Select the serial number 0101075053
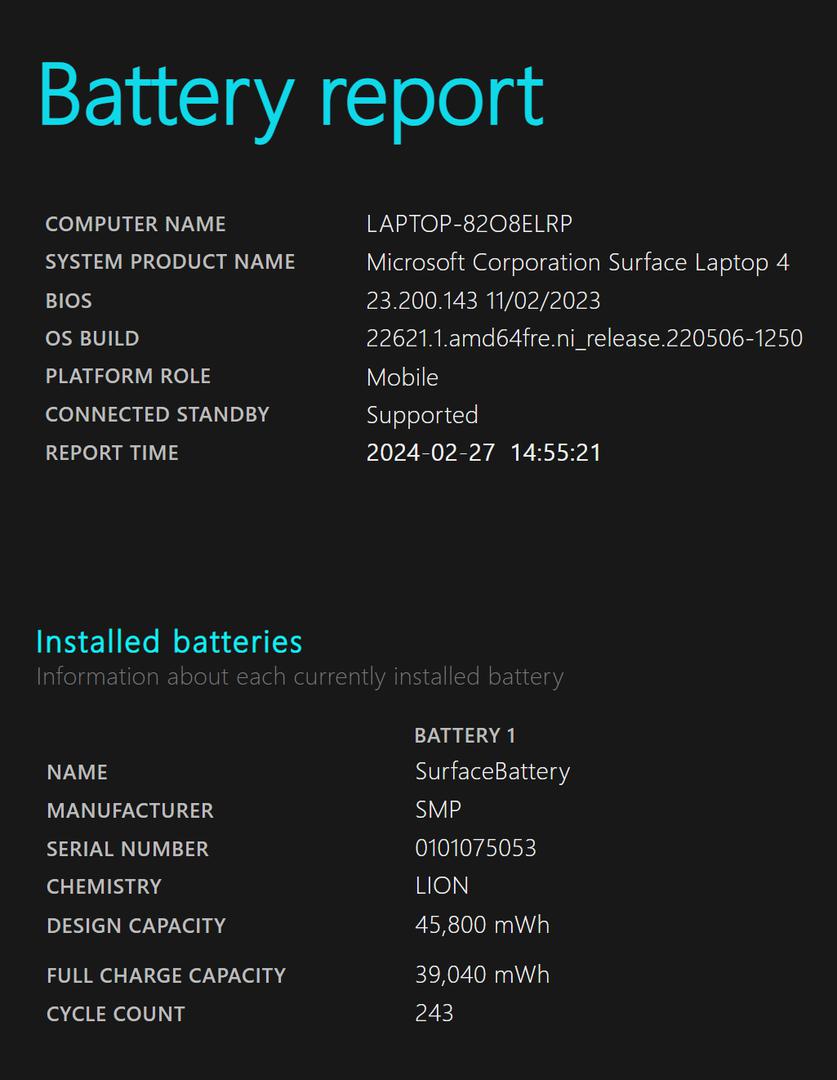This screenshot has height=1080, width=837. point(475,848)
